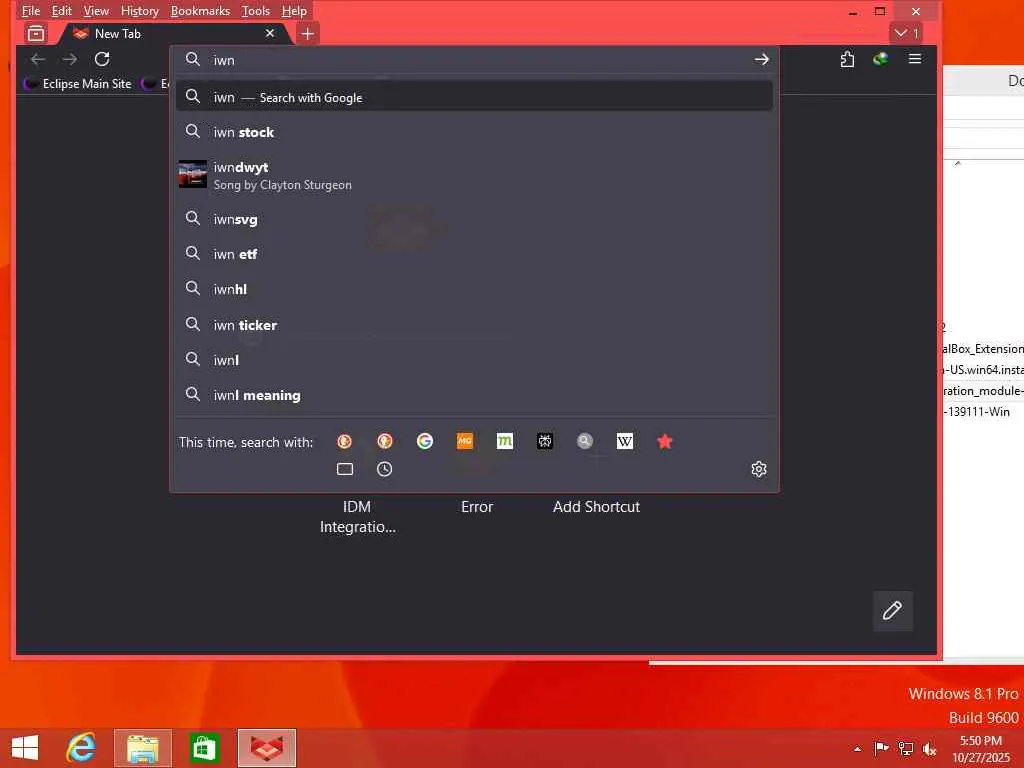The width and height of the screenshot is (1024, 768).
Task: Click the muted volume tray icon
Action: (x=929, y=749)
